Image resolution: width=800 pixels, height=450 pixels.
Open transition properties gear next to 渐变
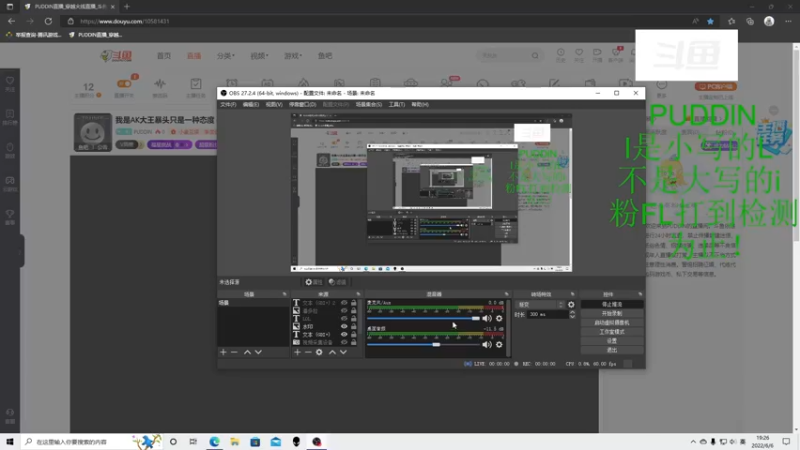click(571, 305)
